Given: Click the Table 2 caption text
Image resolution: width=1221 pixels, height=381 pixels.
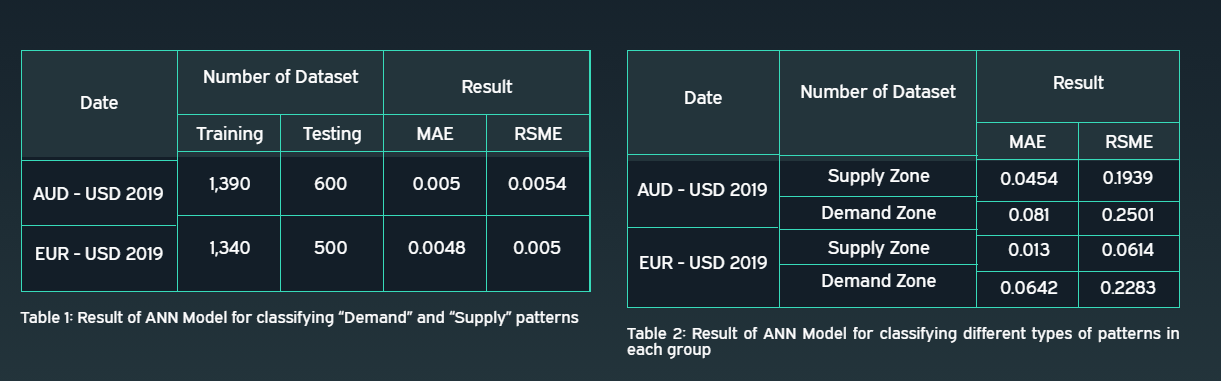Looking at the screenshot, I should click(x=903, y=341).
